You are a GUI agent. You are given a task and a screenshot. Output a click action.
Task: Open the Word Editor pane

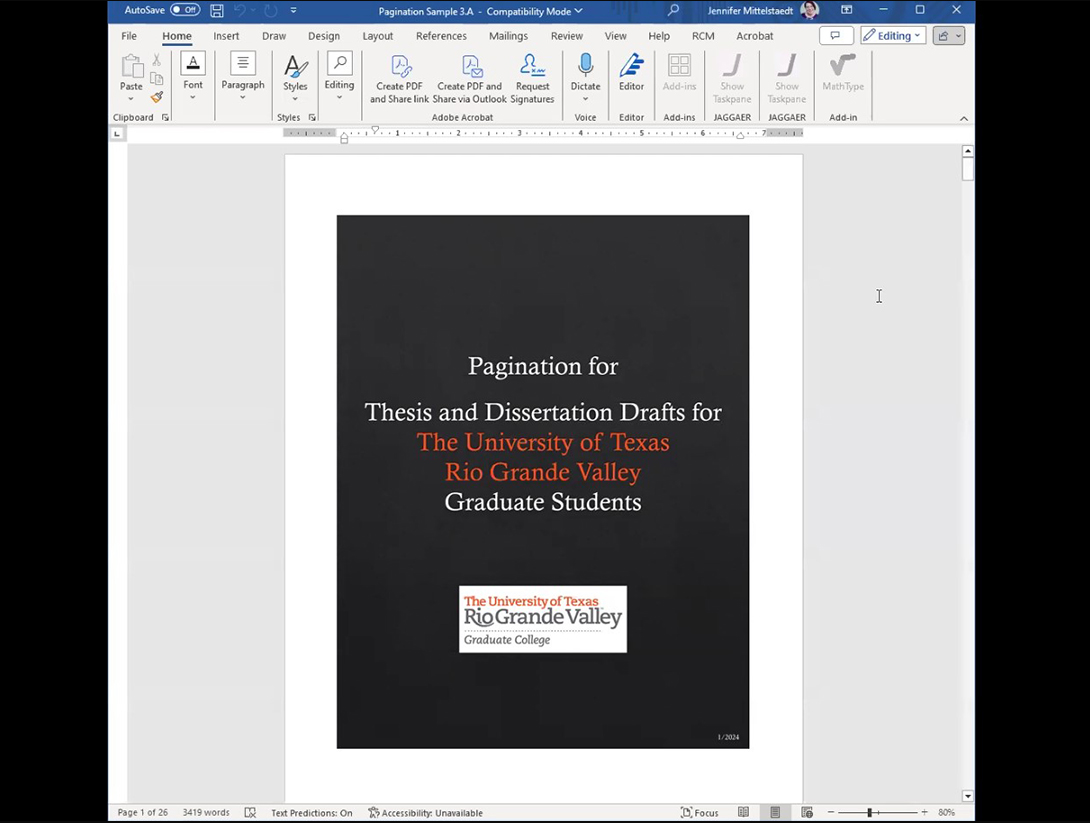click(x=631, y=70)
